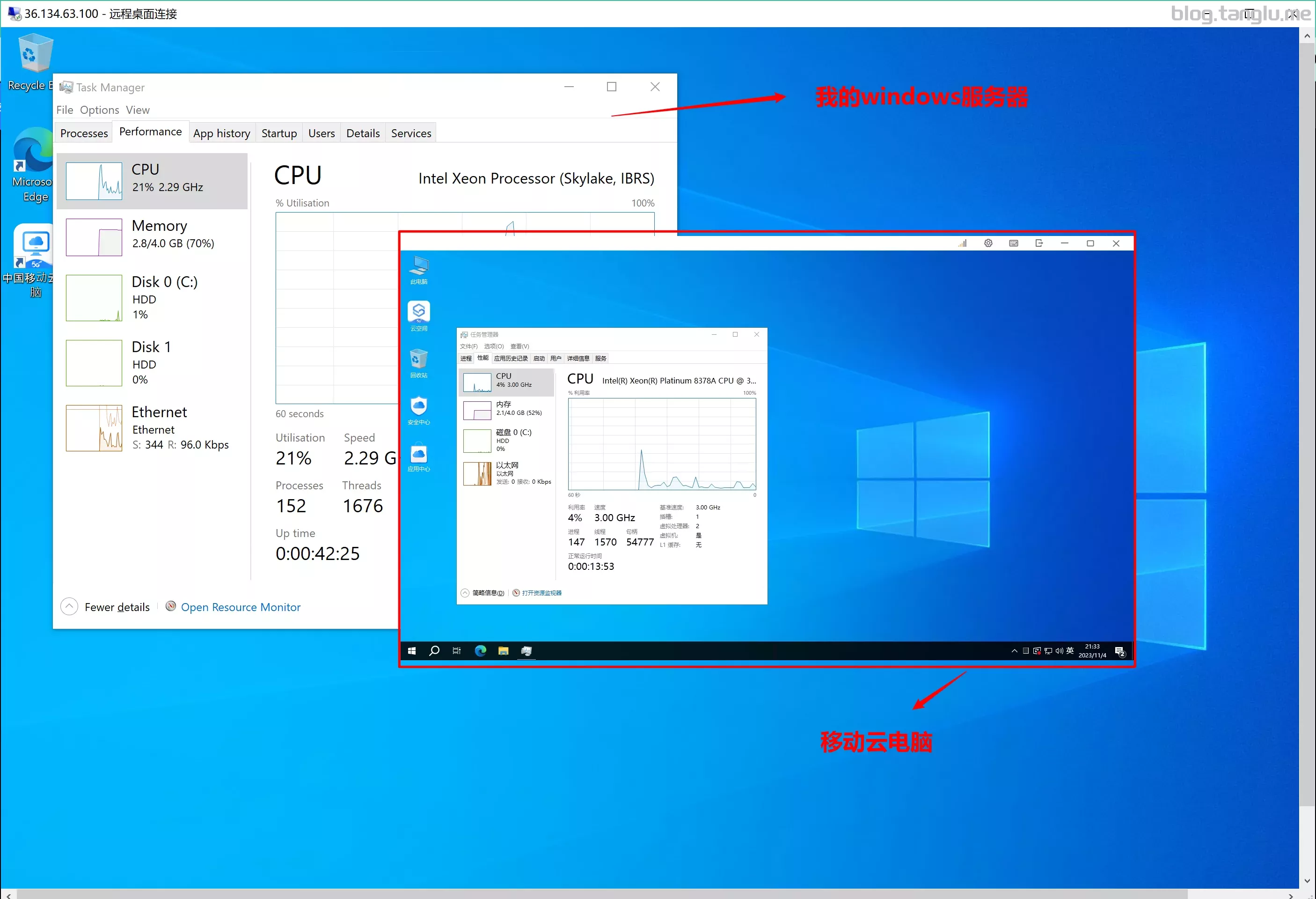Image resolution: width=1316 pixels, height=899 pixels.
Task: Switch to Processes tab in Task Manager
Action: coord(83,133)
